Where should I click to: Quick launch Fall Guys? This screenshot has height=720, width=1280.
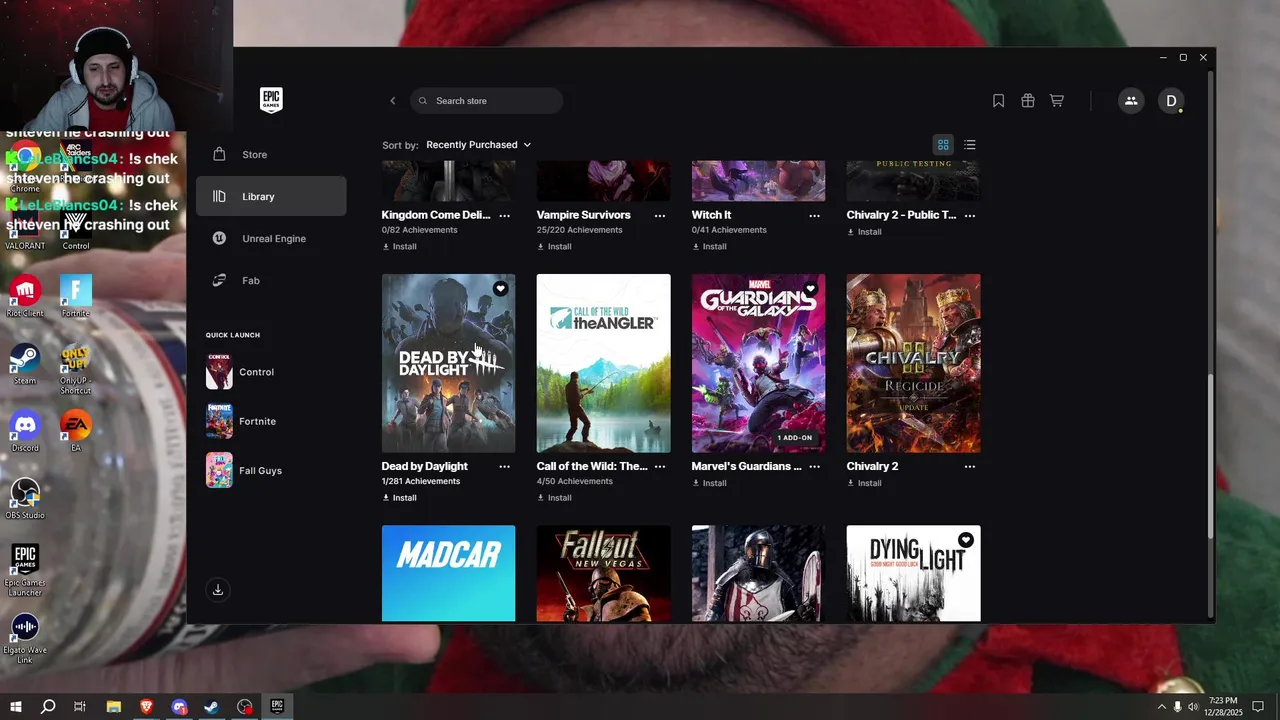point(244,470)
